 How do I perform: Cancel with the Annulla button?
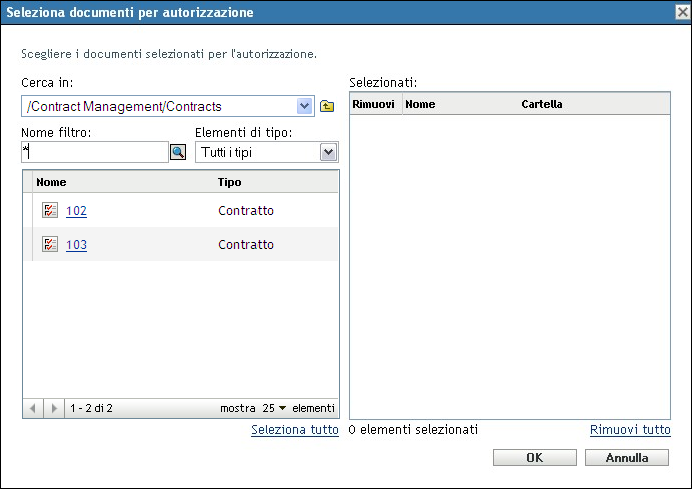point(627,458)
